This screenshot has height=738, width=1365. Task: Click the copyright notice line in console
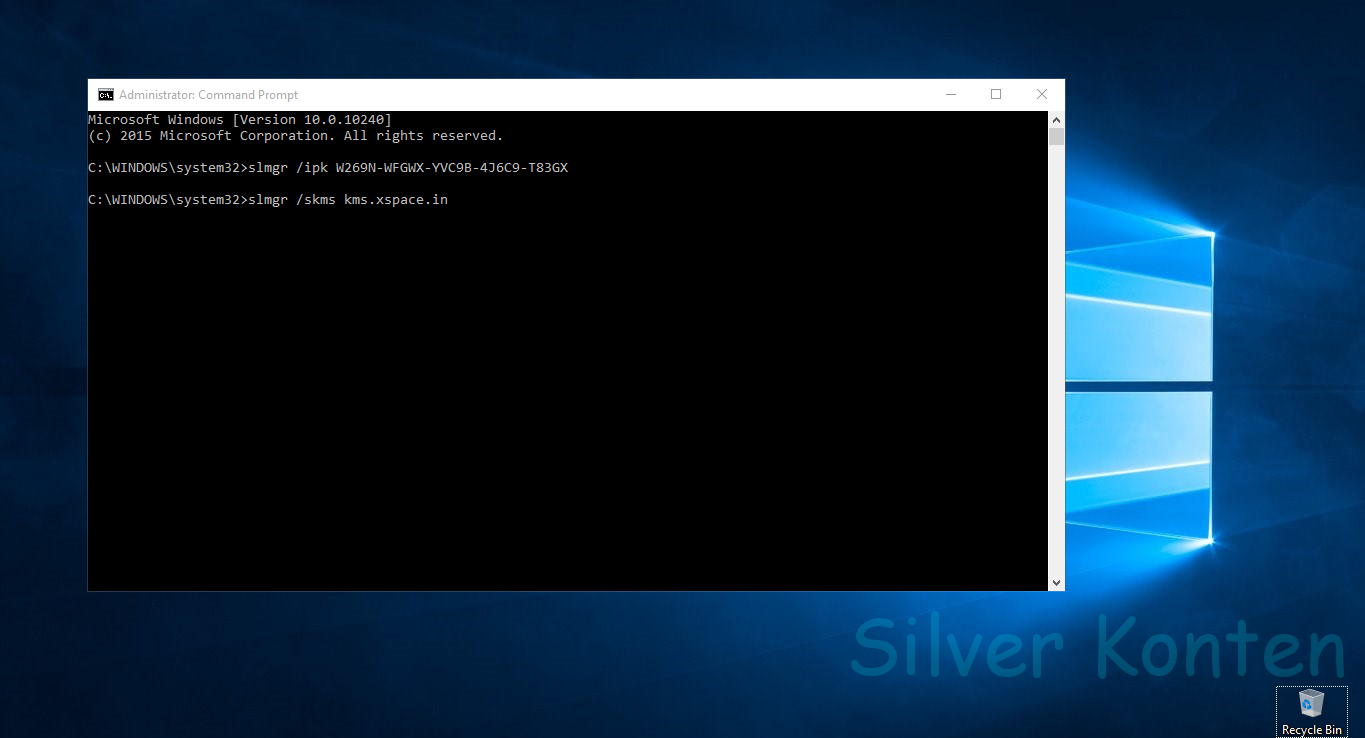(x=294, y=135)
